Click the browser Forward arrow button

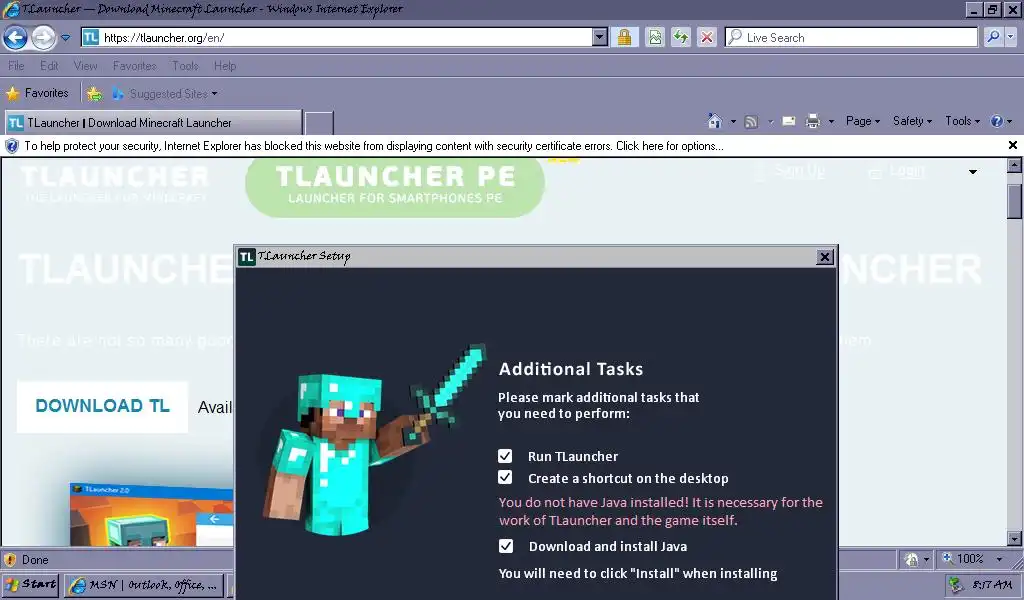click(x=43, y=38)
